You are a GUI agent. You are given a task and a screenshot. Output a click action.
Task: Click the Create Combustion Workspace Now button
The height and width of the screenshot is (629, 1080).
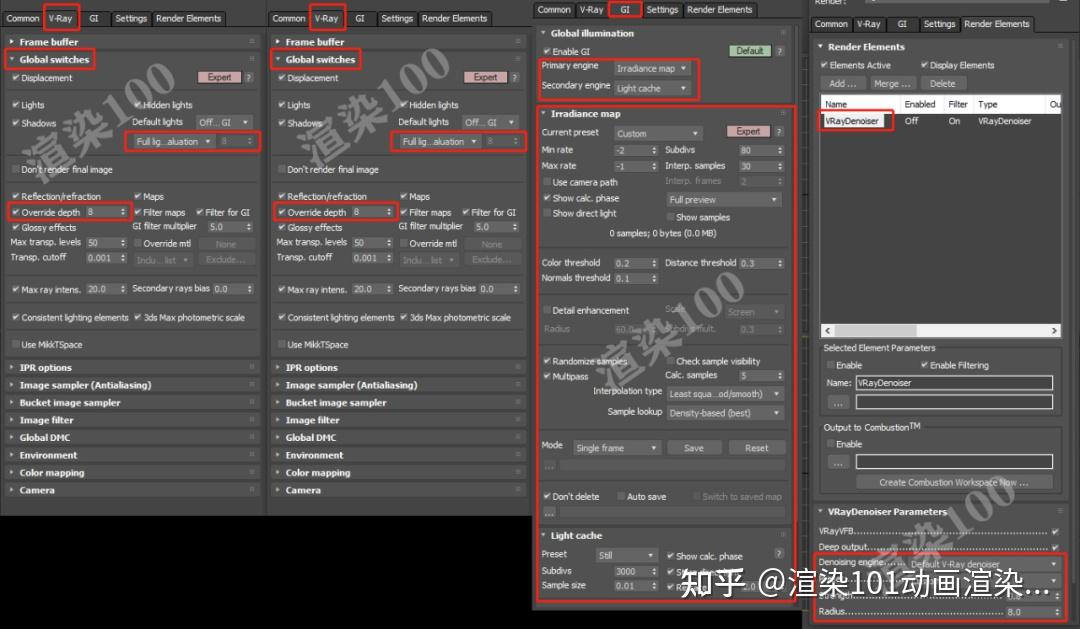click(x=952, y=483)
